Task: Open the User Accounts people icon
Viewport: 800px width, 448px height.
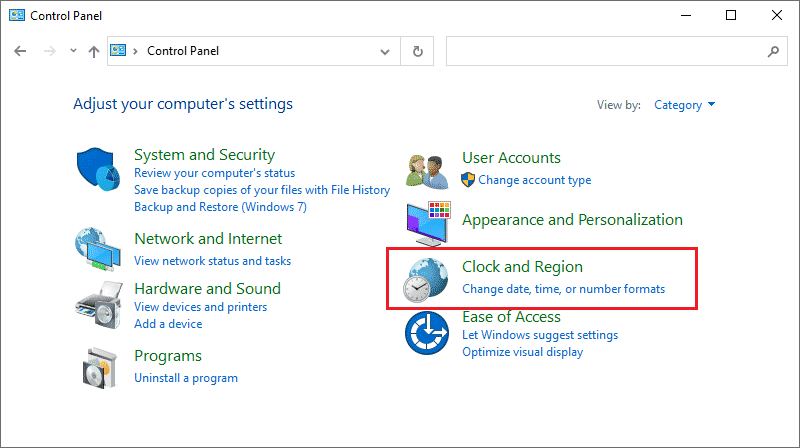Action: pos(428,172)
